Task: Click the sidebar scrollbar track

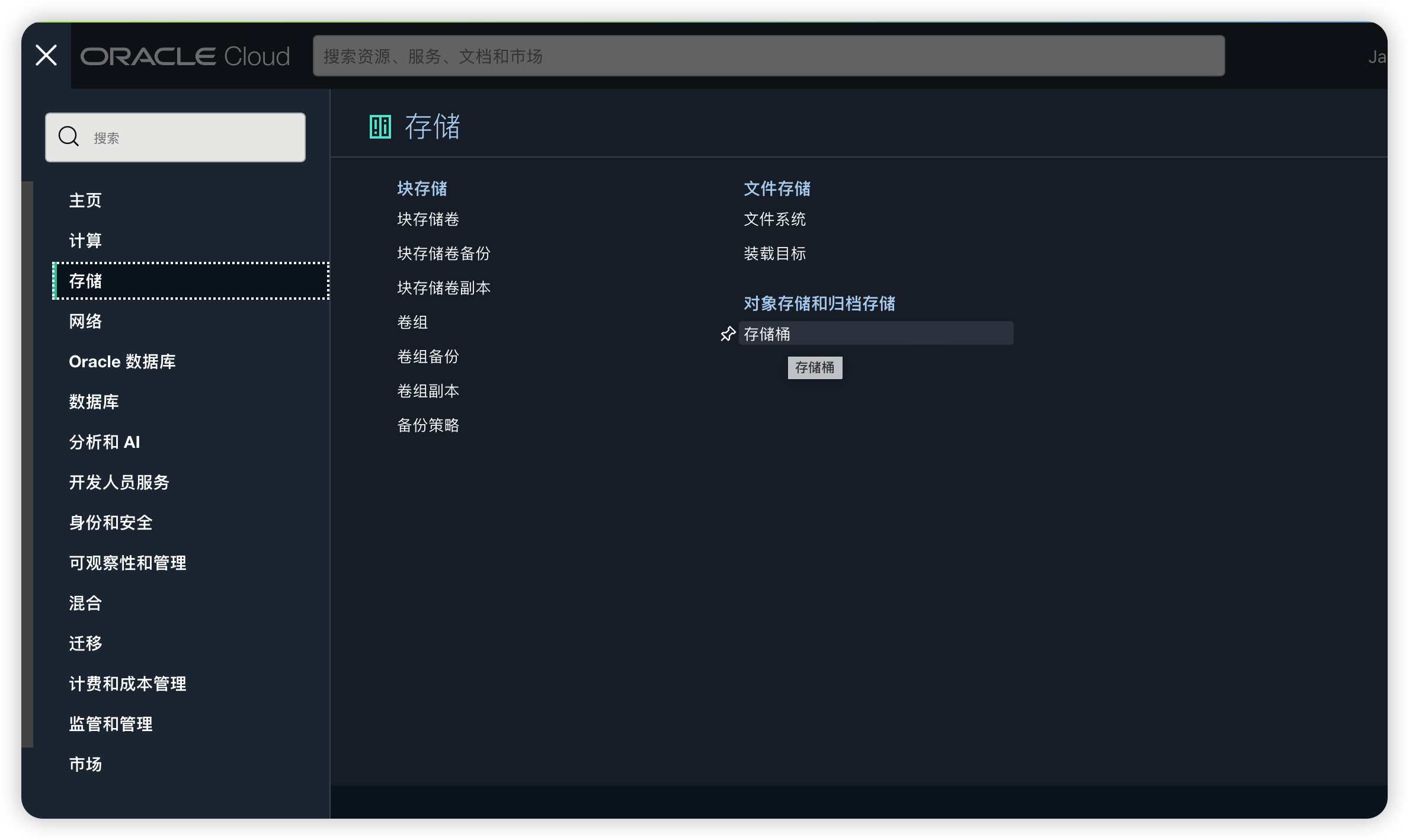Action: click(27, 462)
